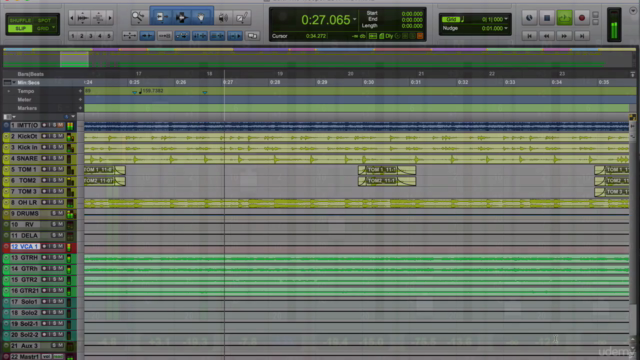Select zoom preset 3
This screenshot has width=640, height=360.
coord(91,36)
